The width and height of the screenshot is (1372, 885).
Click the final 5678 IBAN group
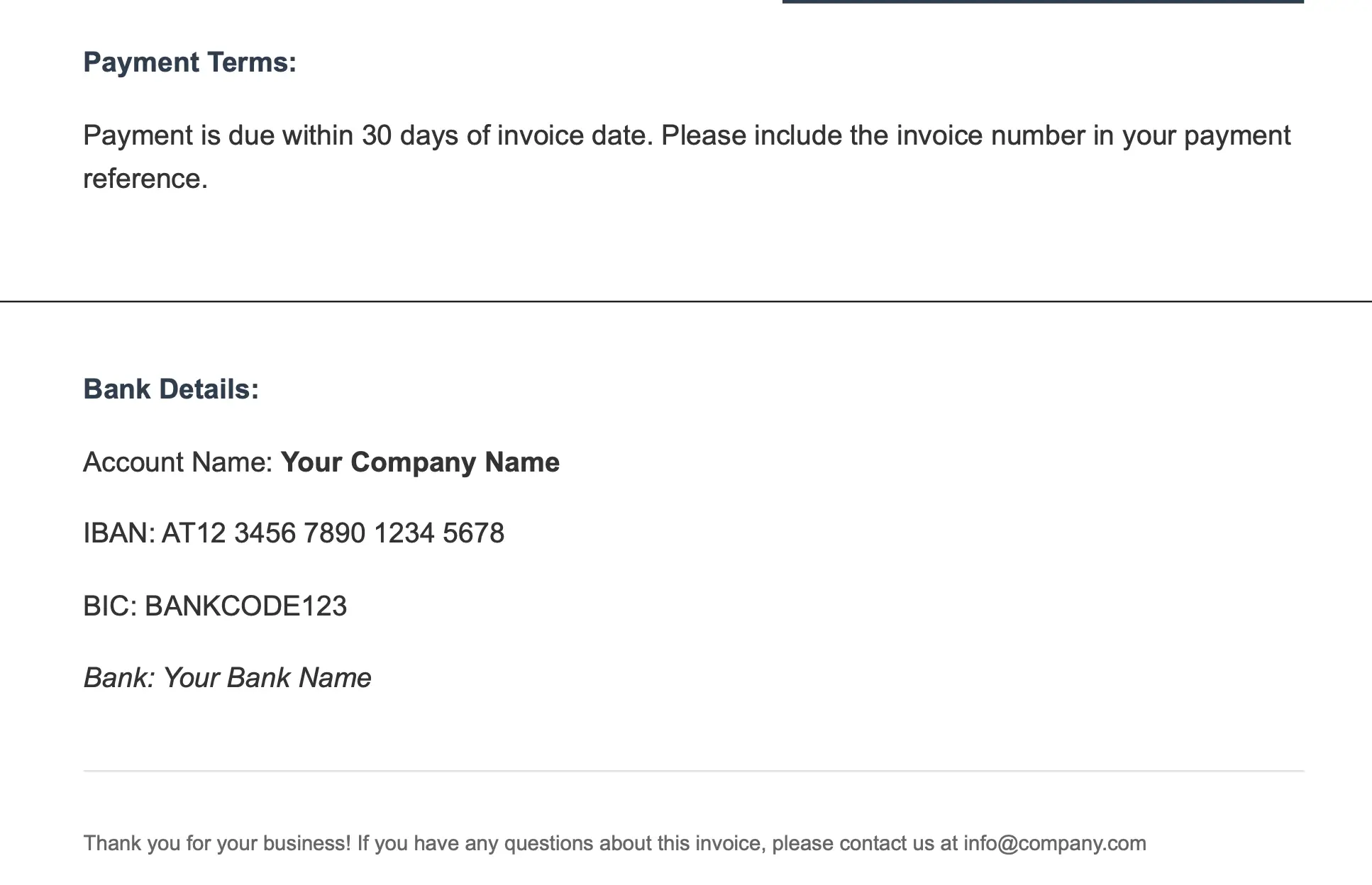(473, 533)
